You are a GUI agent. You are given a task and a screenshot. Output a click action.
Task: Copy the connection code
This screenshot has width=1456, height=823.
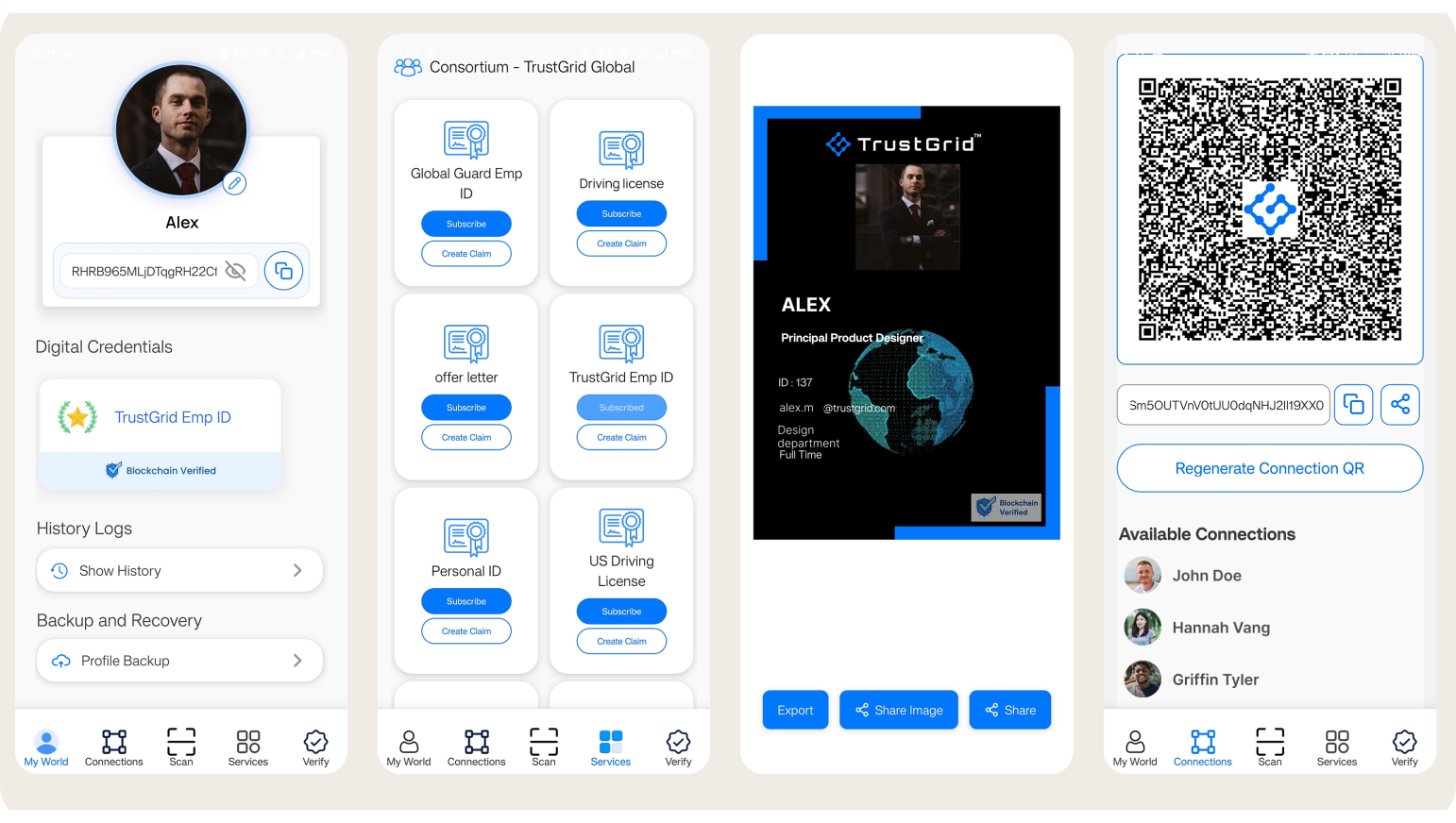(1354, 405)
